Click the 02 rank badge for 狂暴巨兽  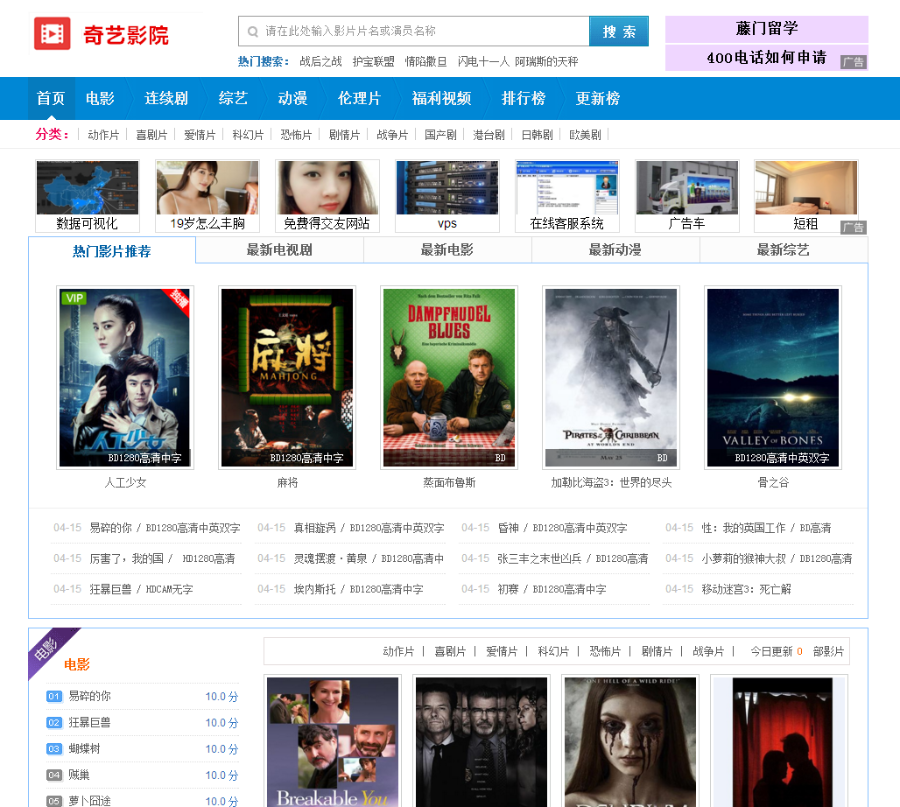54,723
